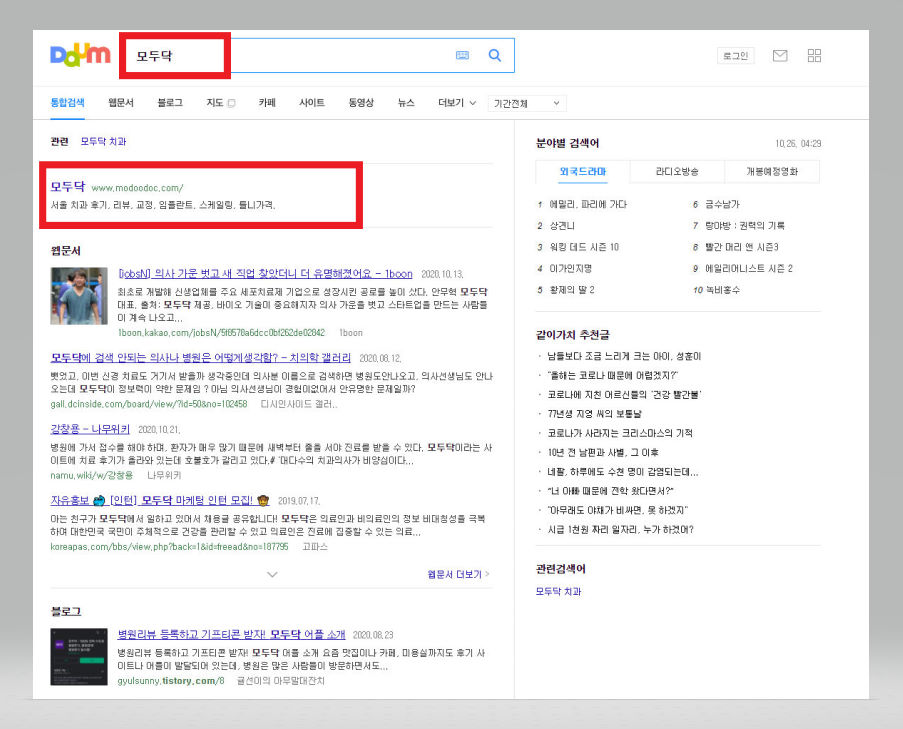Screen dimensions: 903x729
Task: Click the Daum logo
Action: point(80,55)
